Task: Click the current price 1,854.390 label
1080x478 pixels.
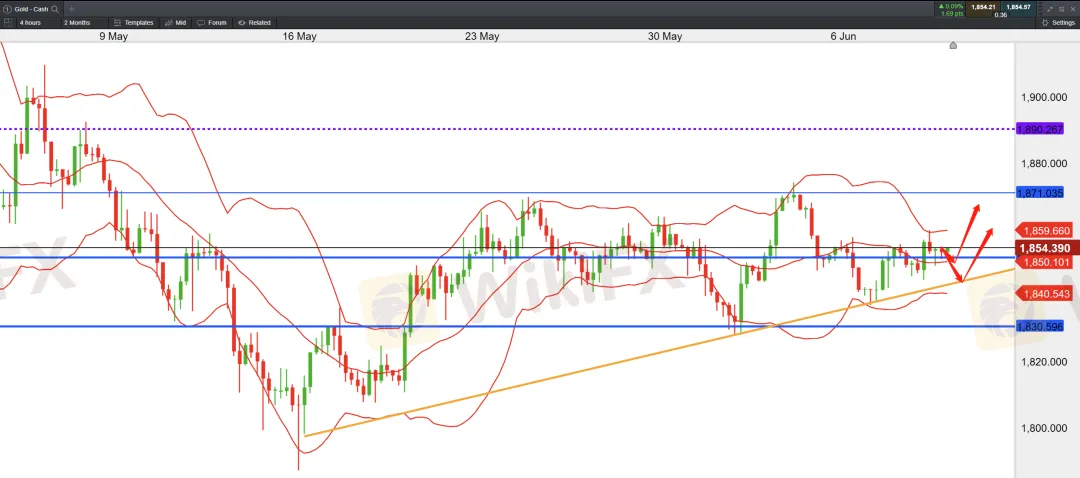Action: point(1045,248)
